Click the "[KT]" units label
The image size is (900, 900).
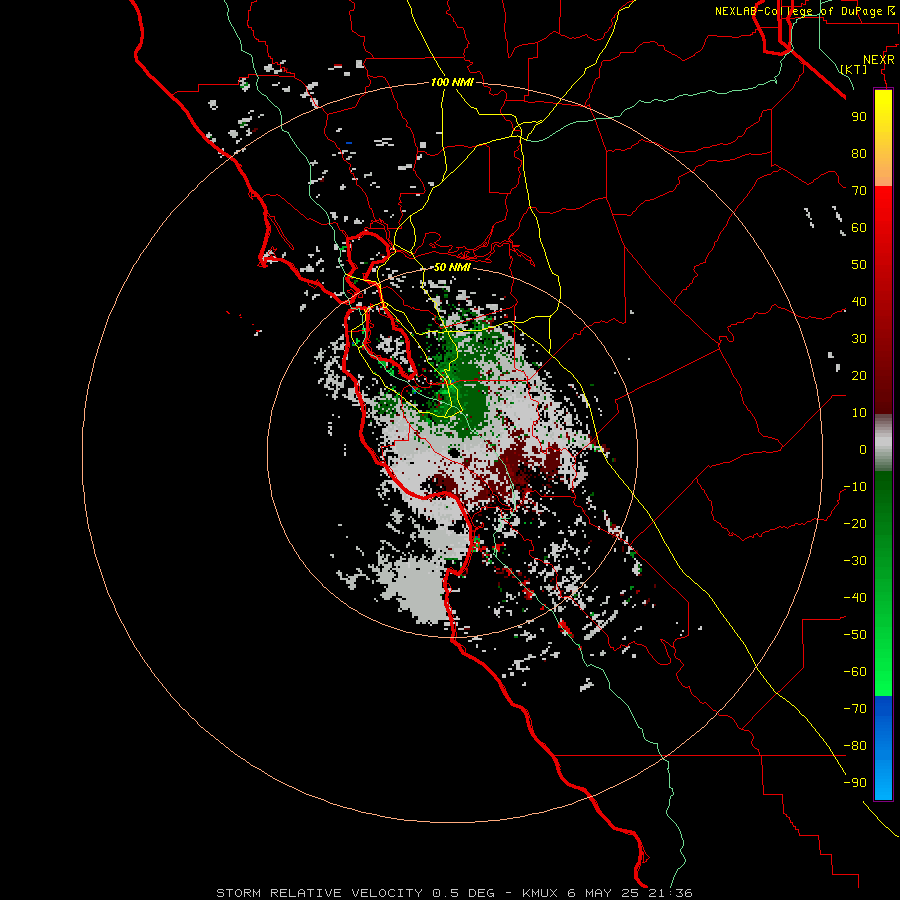coord(854,69)
